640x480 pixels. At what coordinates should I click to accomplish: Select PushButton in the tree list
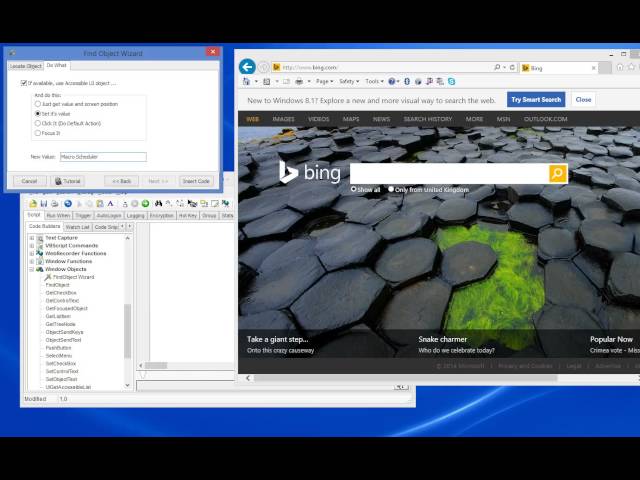58,348
